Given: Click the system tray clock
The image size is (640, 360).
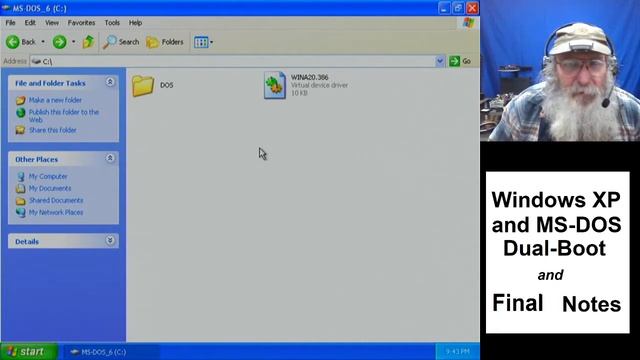Looking at the screenshot, I should pyautogui.click(x=458, y=351).
